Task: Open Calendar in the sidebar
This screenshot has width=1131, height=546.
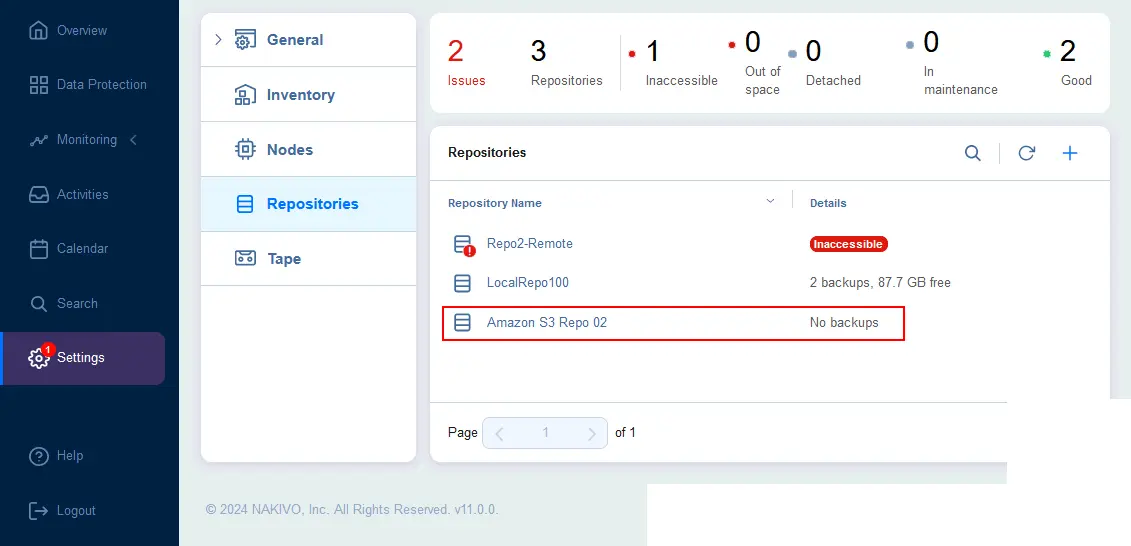Action: click(82, 249)
